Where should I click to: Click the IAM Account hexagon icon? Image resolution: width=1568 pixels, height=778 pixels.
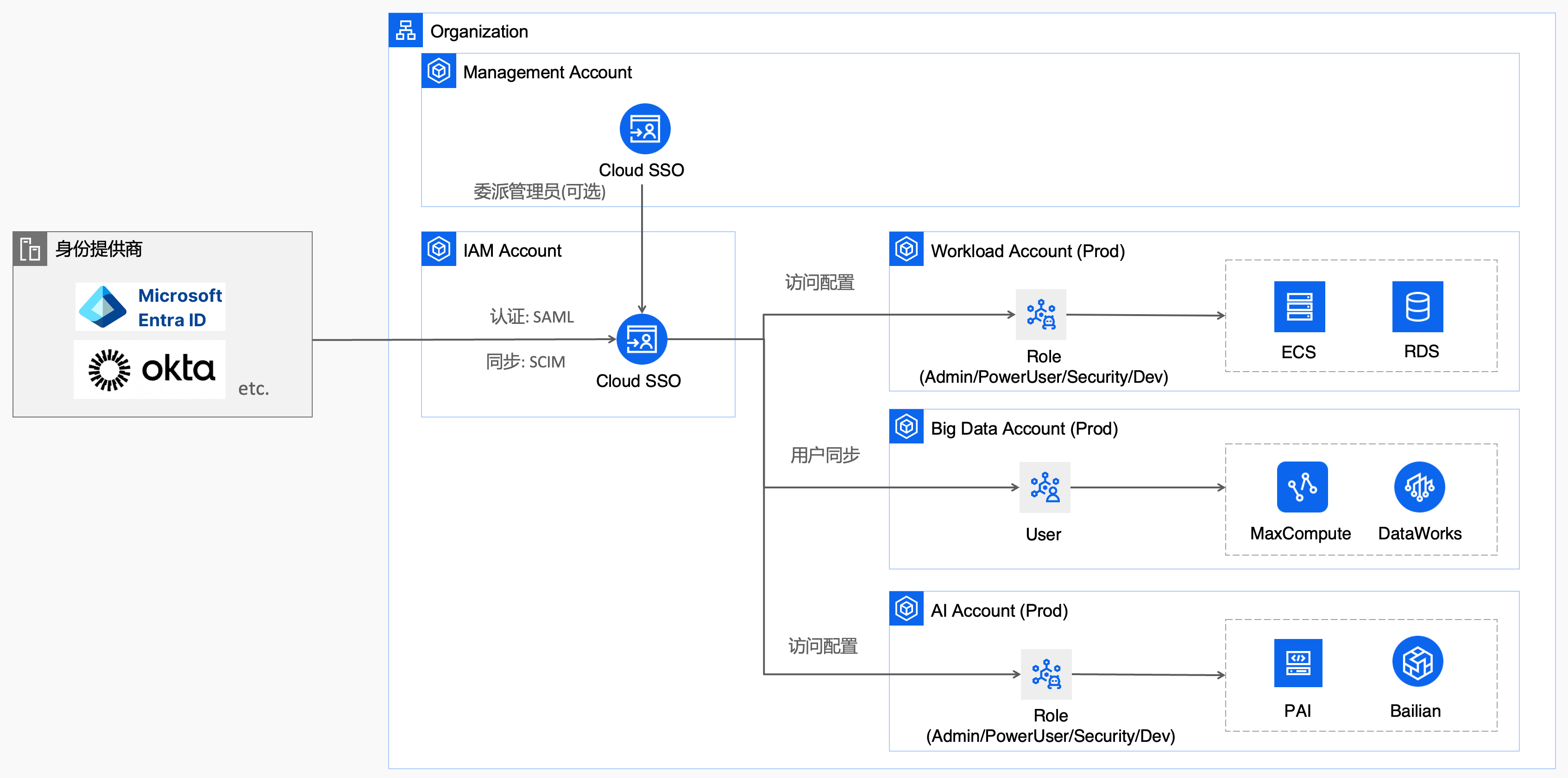click(x=438, y=248)
